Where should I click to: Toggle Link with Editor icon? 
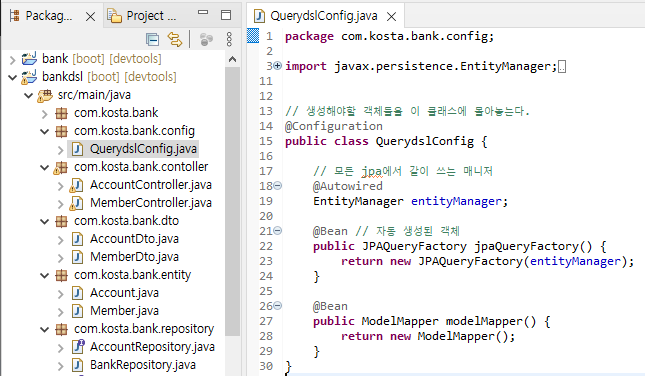point(175,39)
